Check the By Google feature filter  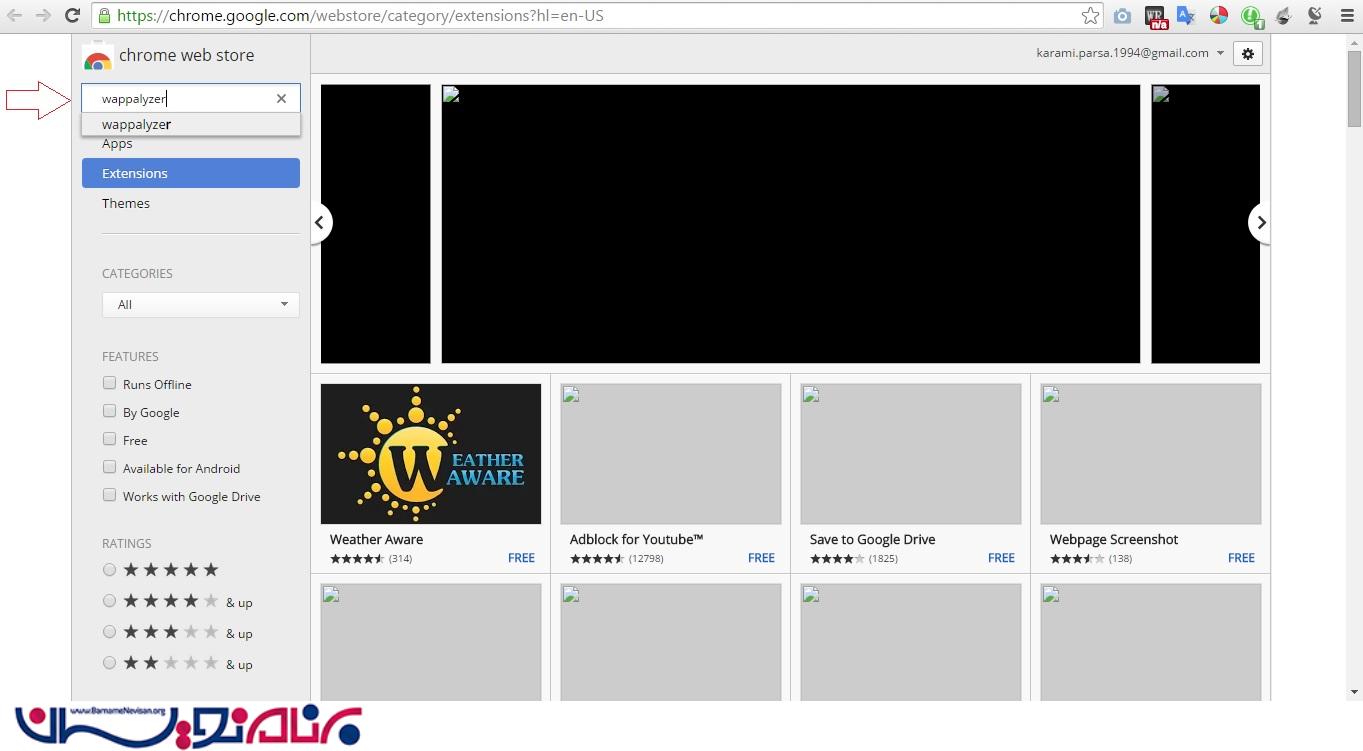[110, 411]
